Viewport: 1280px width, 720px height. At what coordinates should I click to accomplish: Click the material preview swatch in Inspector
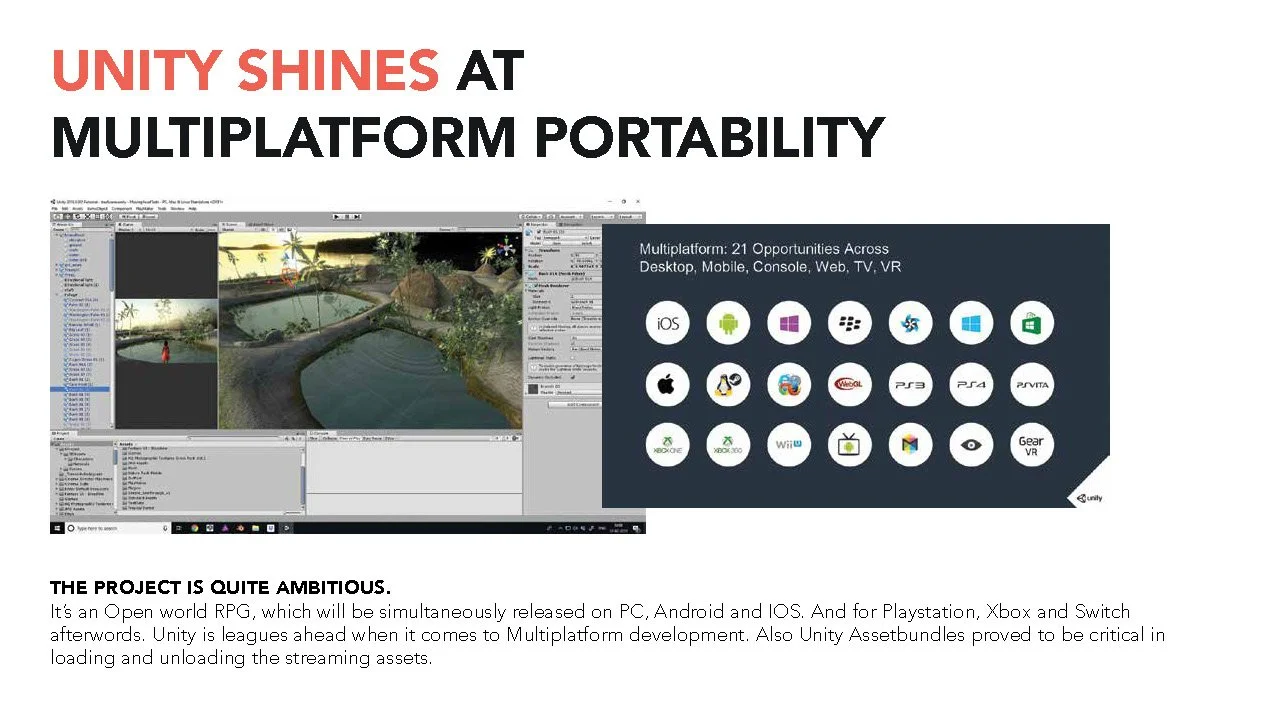(533, 388)
